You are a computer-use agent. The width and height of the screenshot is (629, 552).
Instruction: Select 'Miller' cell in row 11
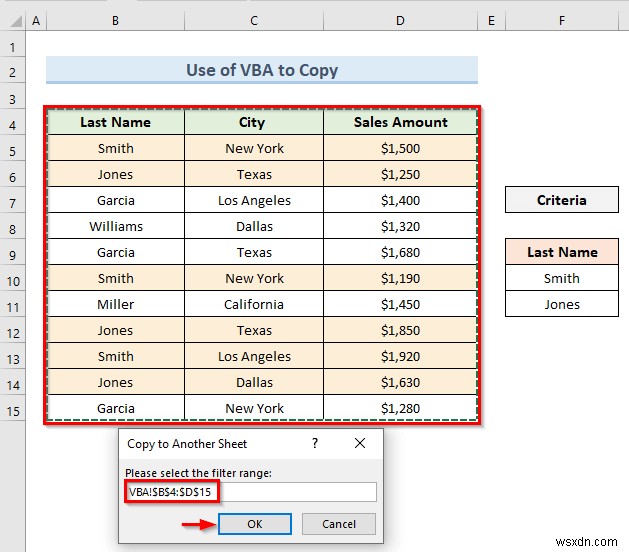116,304
